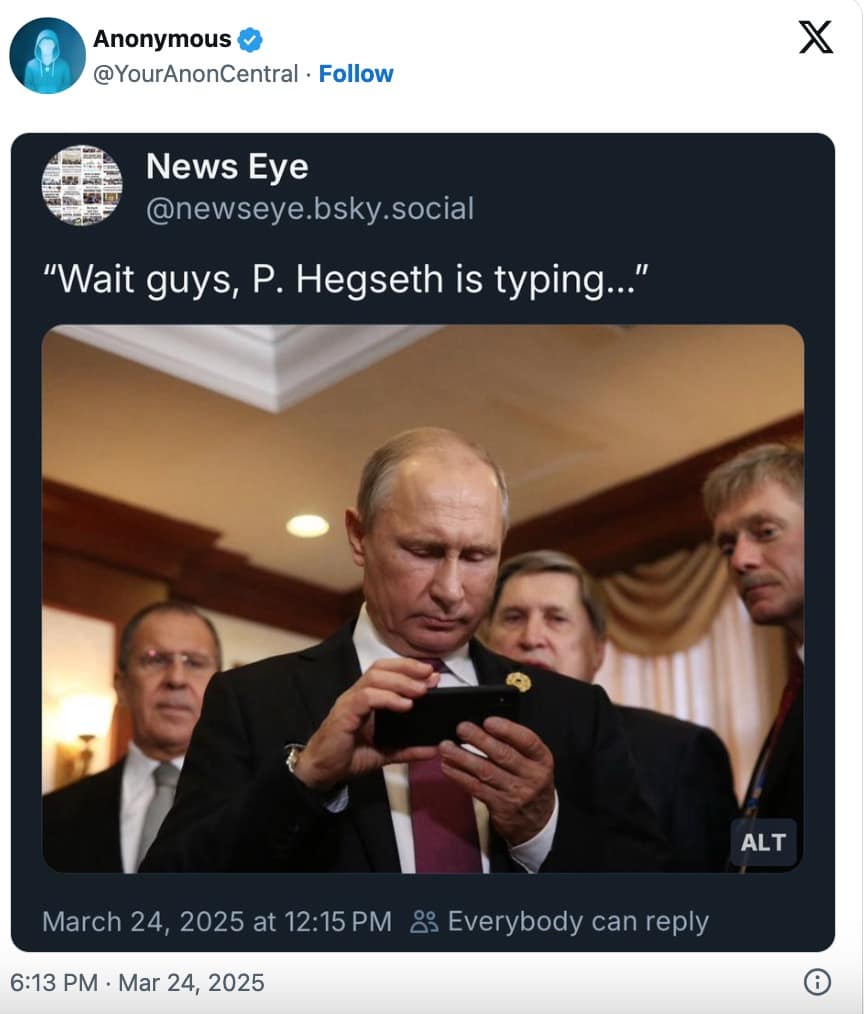Follow the YourAnonCentral account
This screenshot has width=864, height=1014.
(x=356, y=74)
